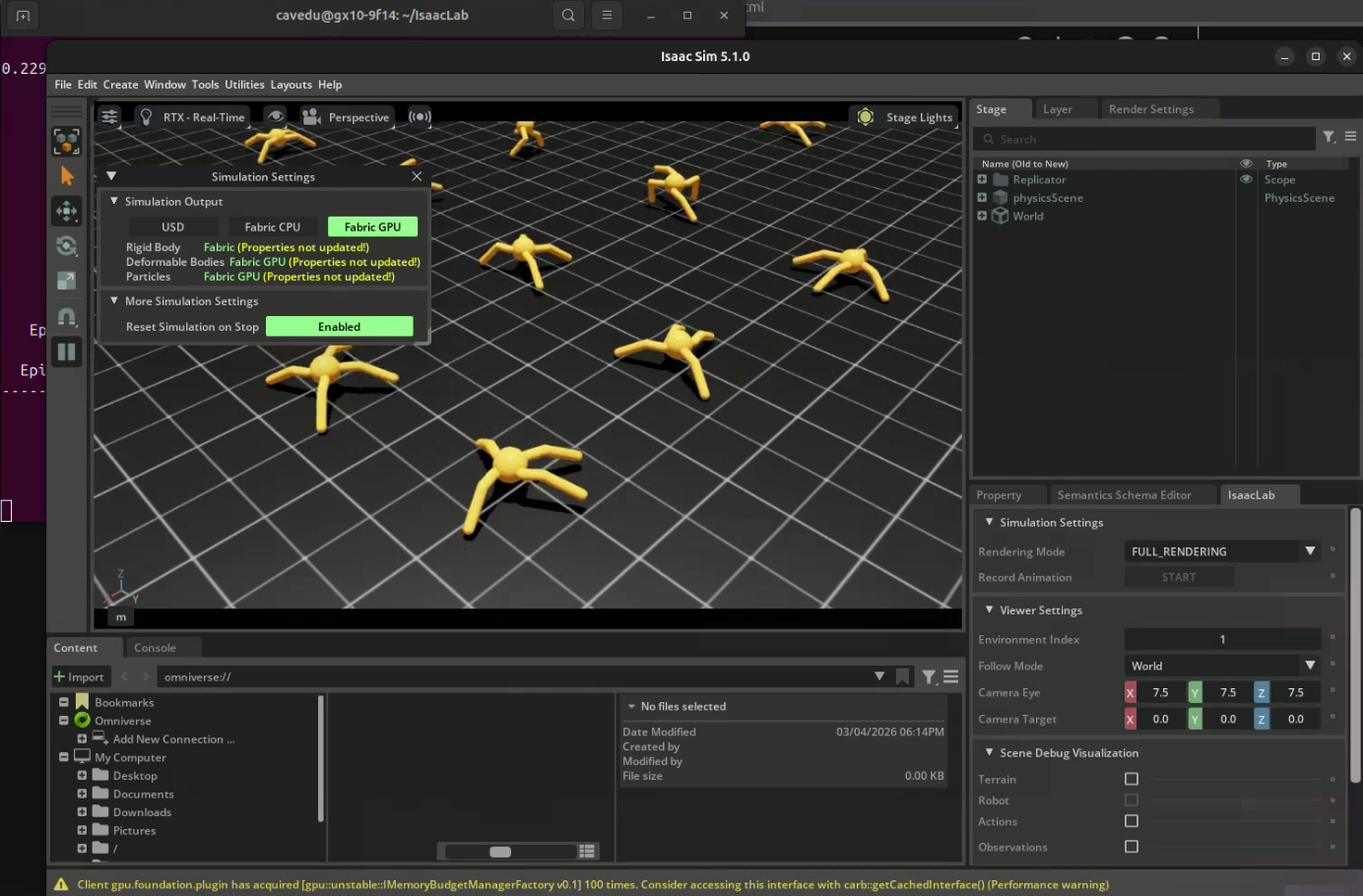Open the Utilities menu

tap(244, 85)
